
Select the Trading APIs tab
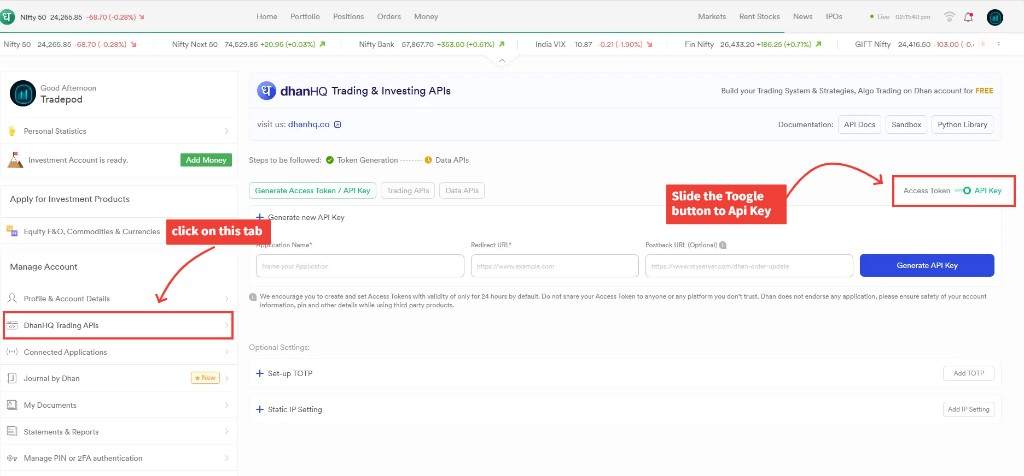(408, 191)
